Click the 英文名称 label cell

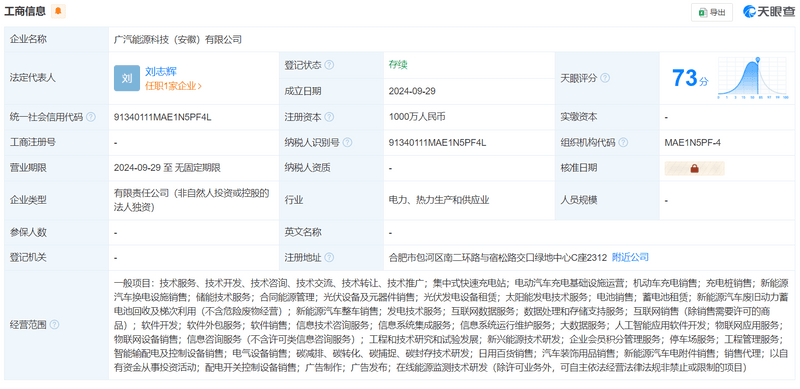[332, 232]
